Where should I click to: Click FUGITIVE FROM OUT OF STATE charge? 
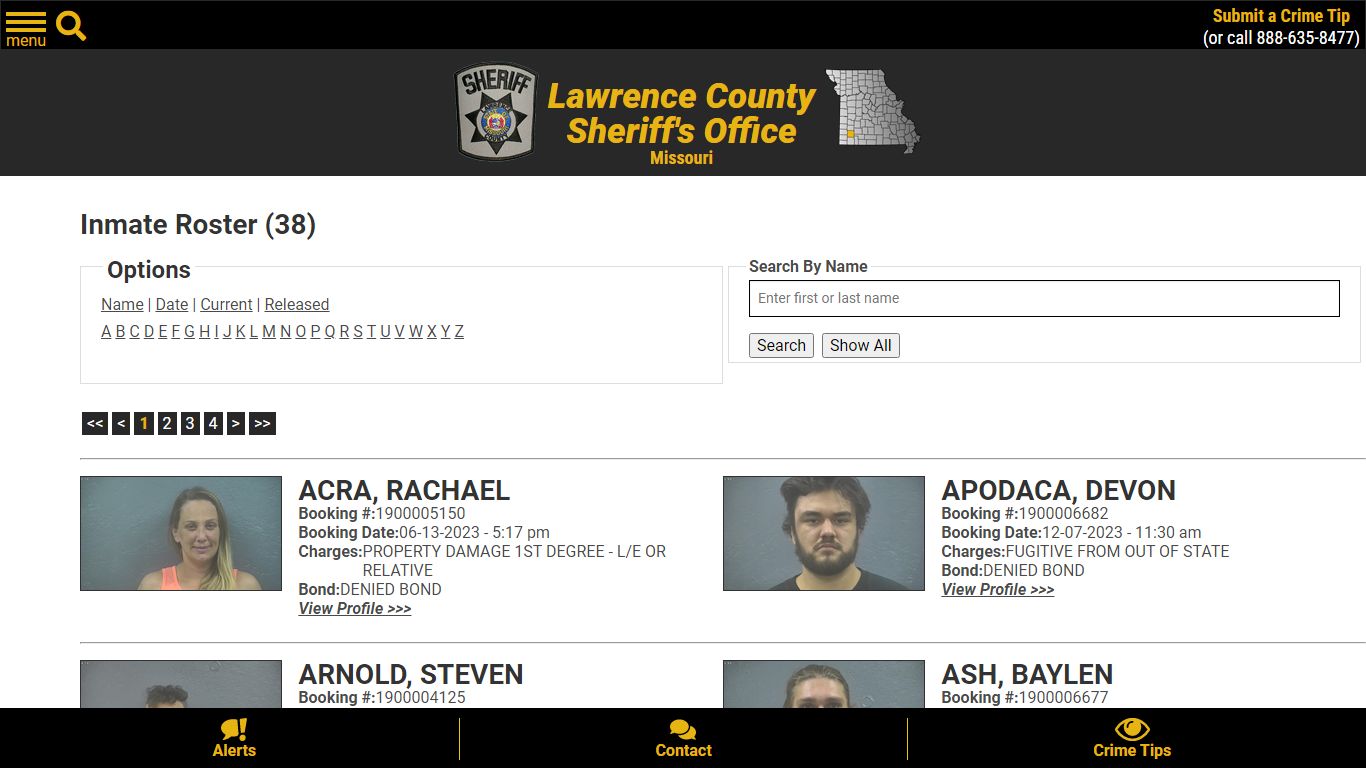1117,551
